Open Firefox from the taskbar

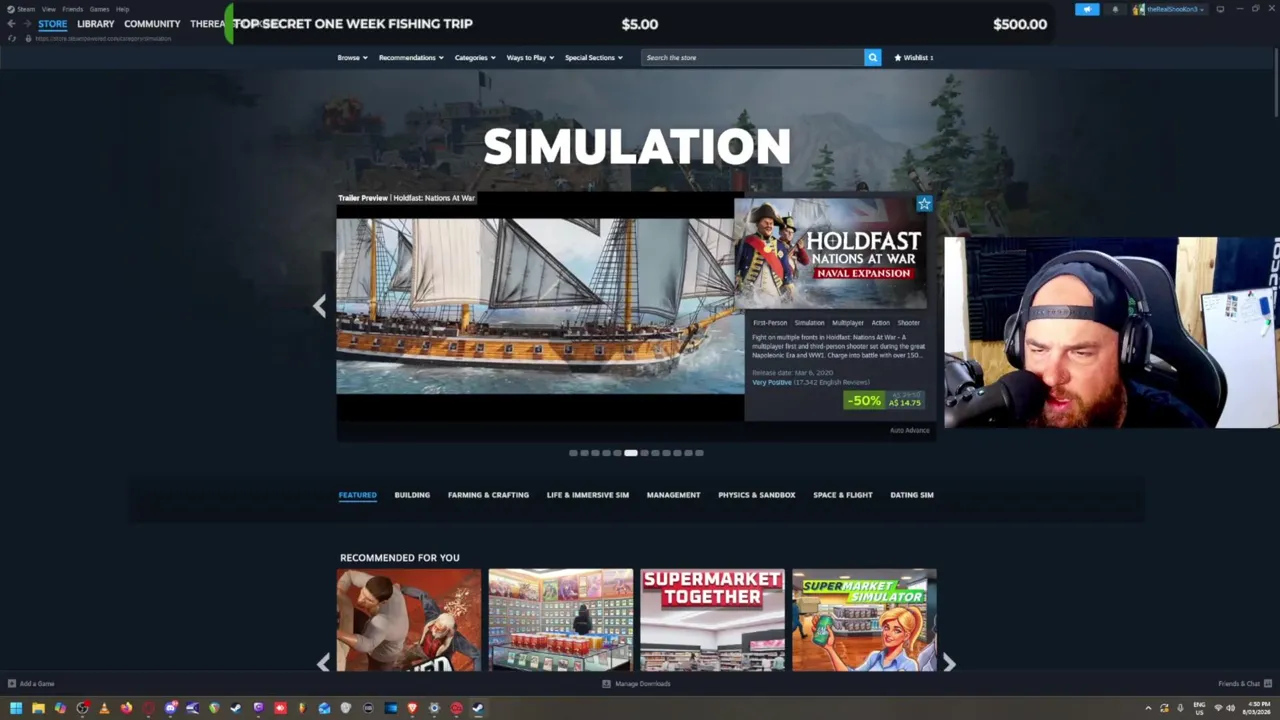tap(126, 708)
